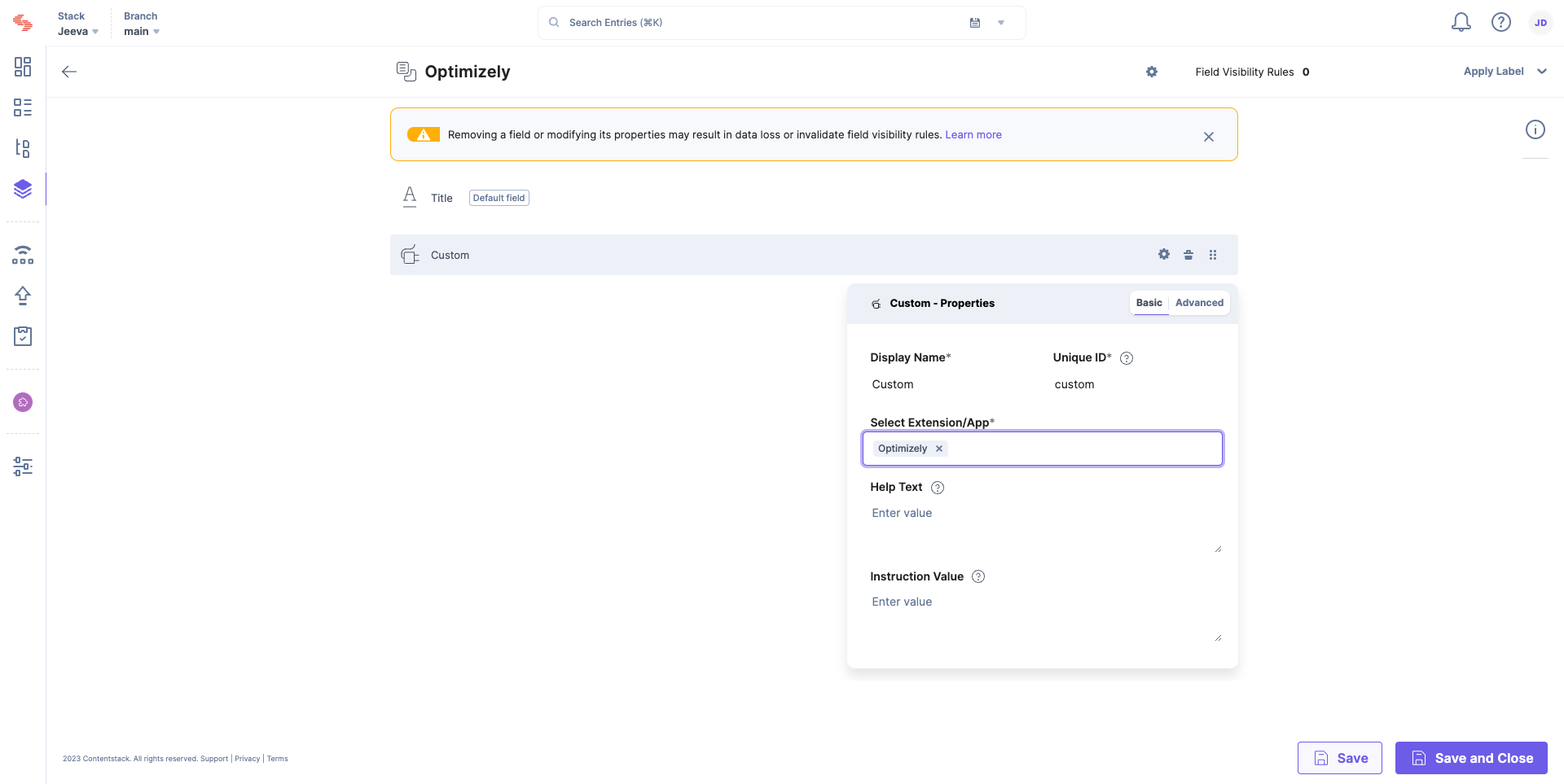
Task: Select the Title default field row
Action: click(x=814, y=198)
